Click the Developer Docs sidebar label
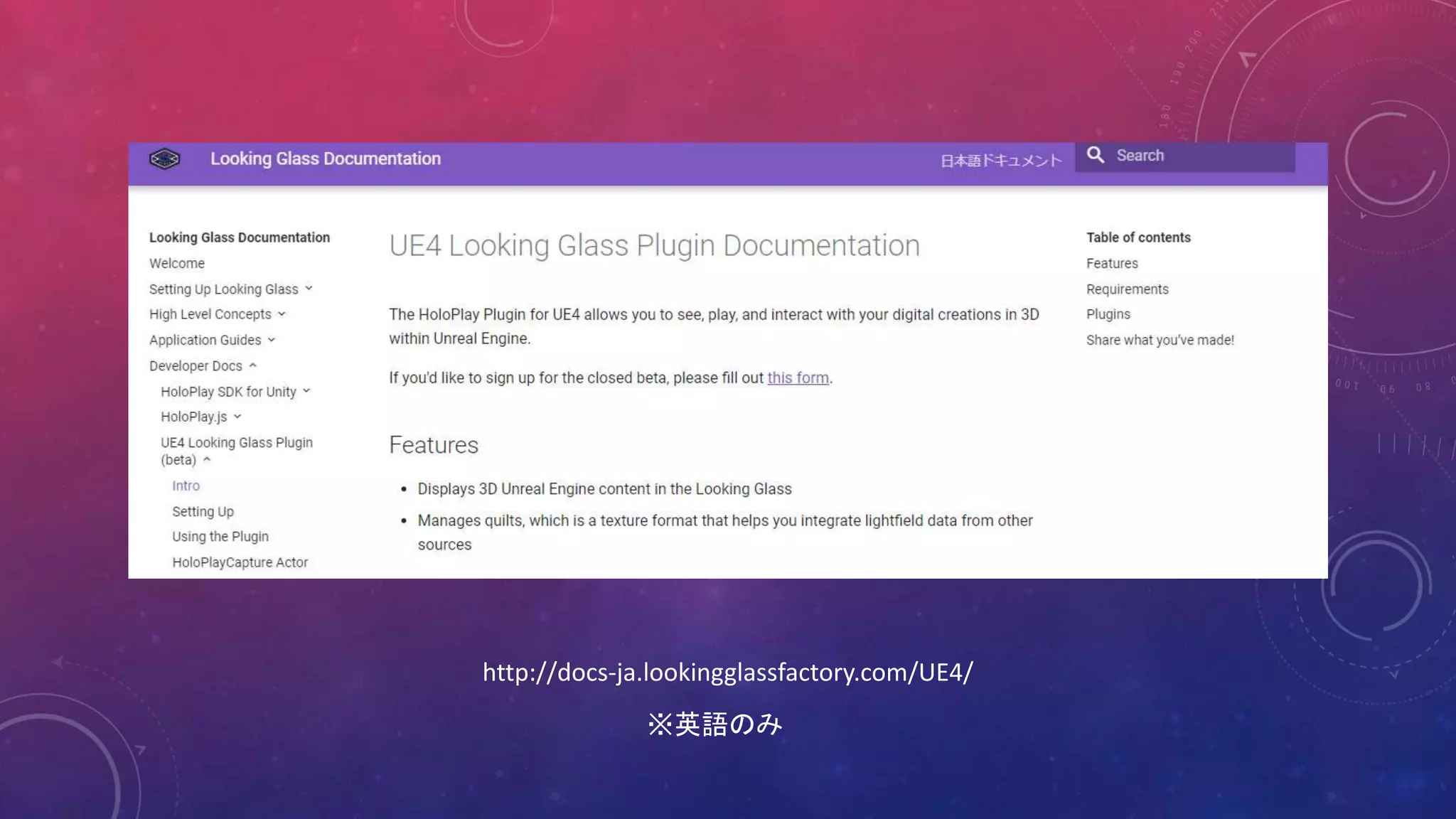Screen dimensions: 1456x819 point(196,365)
